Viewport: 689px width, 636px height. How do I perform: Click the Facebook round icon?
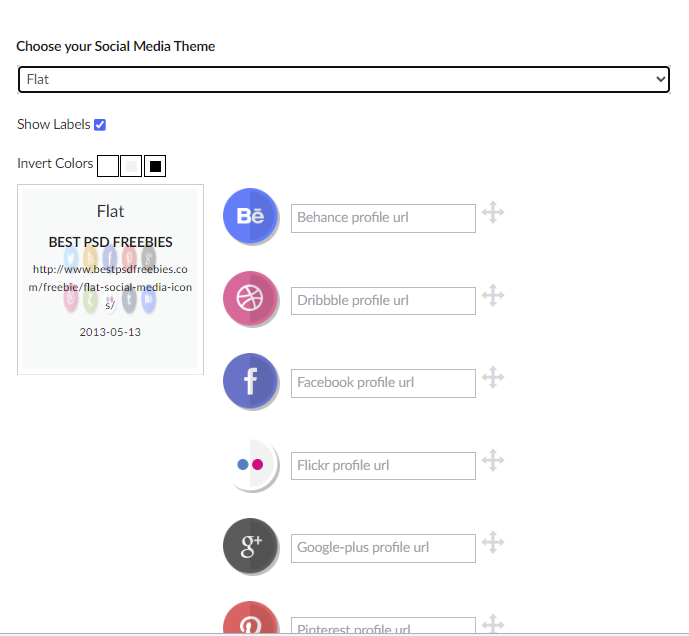click(x=250, y=381)
